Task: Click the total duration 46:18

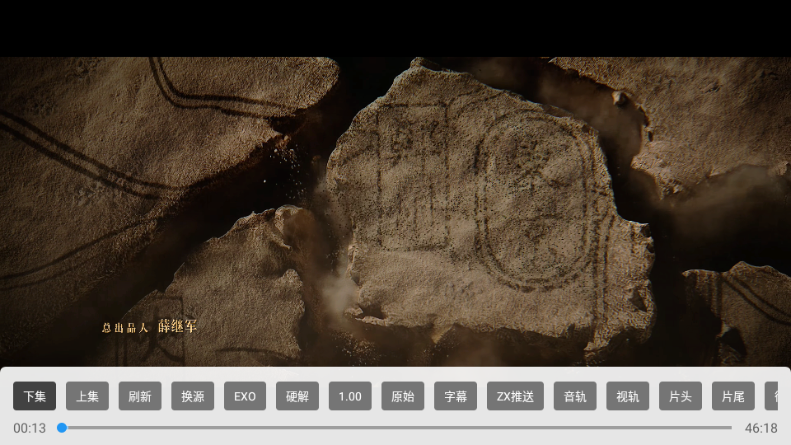Action: pyautogui.click(x=761, y=428)
